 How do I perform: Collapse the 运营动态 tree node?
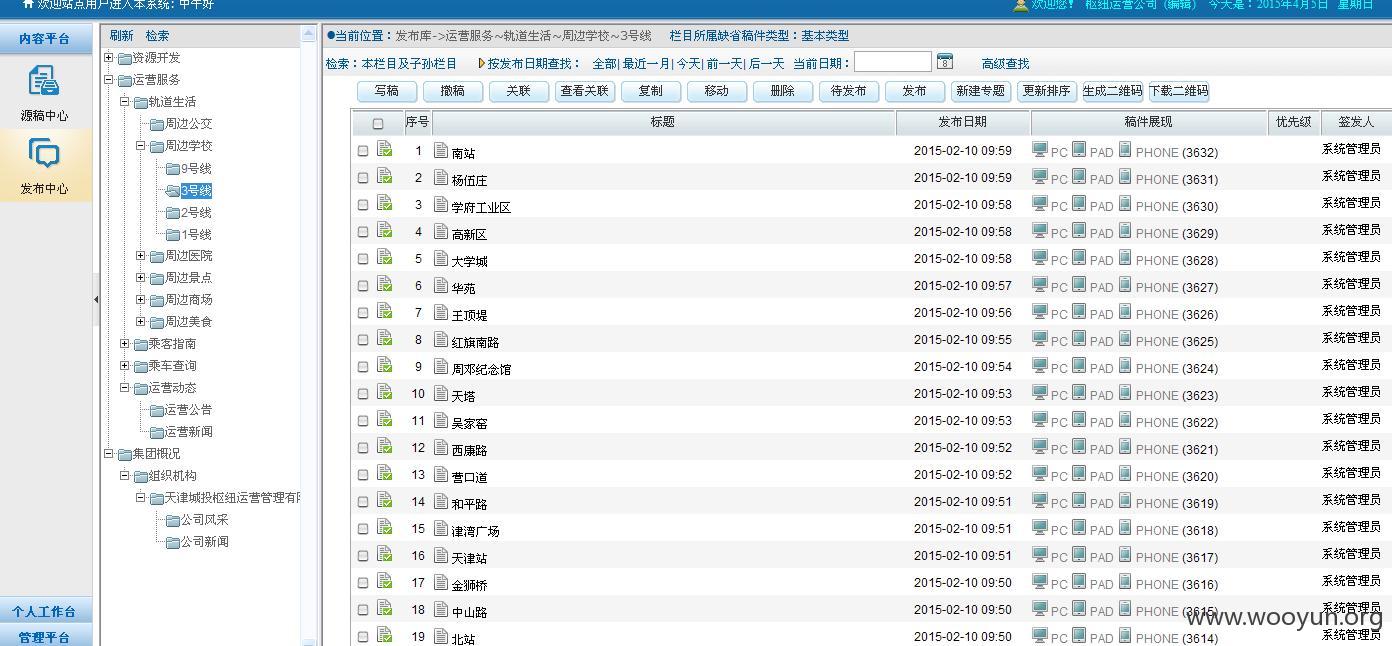coord(125,388)
